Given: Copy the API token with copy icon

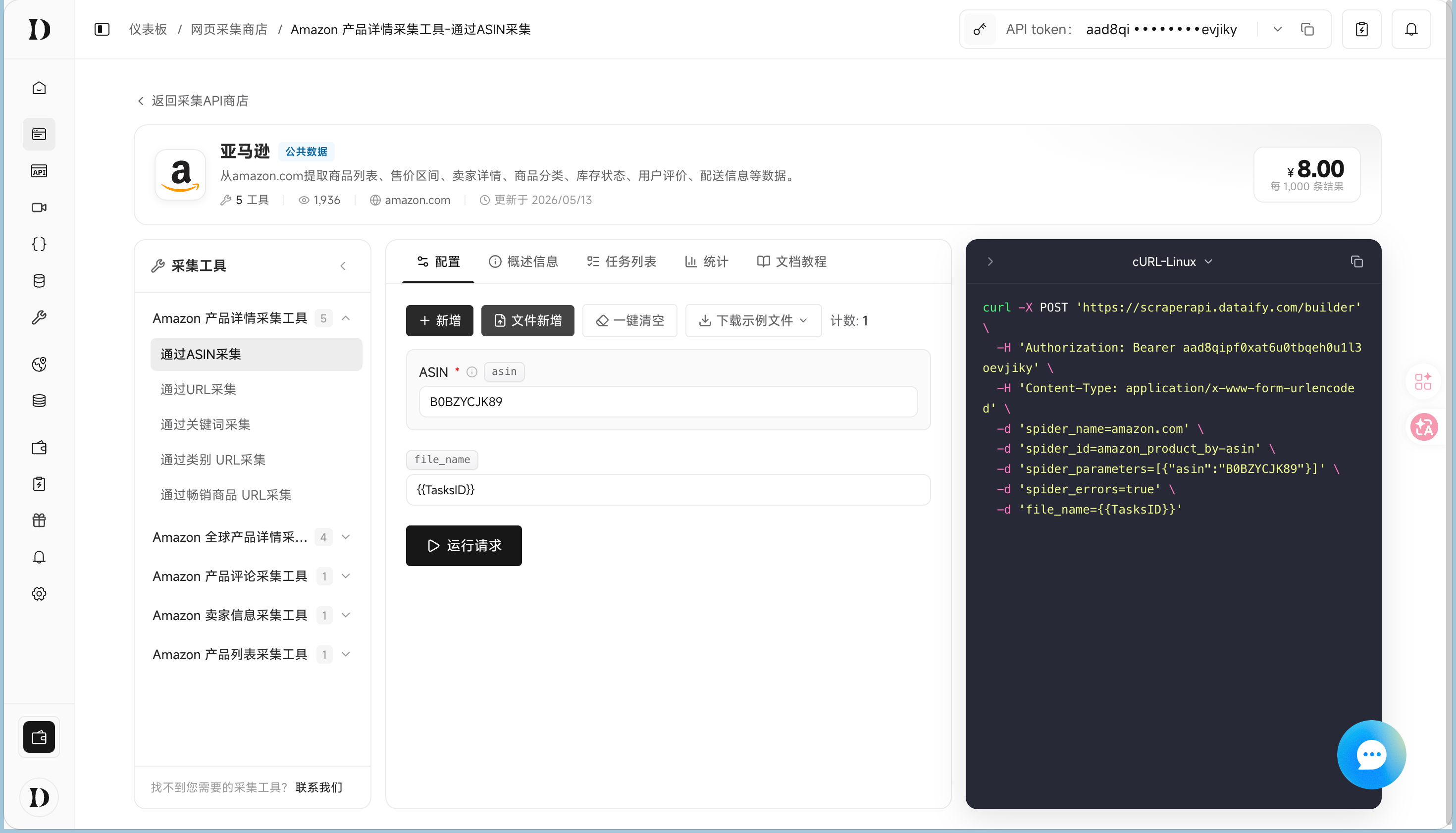Looking at the screenshot, I should (1307, 29).
